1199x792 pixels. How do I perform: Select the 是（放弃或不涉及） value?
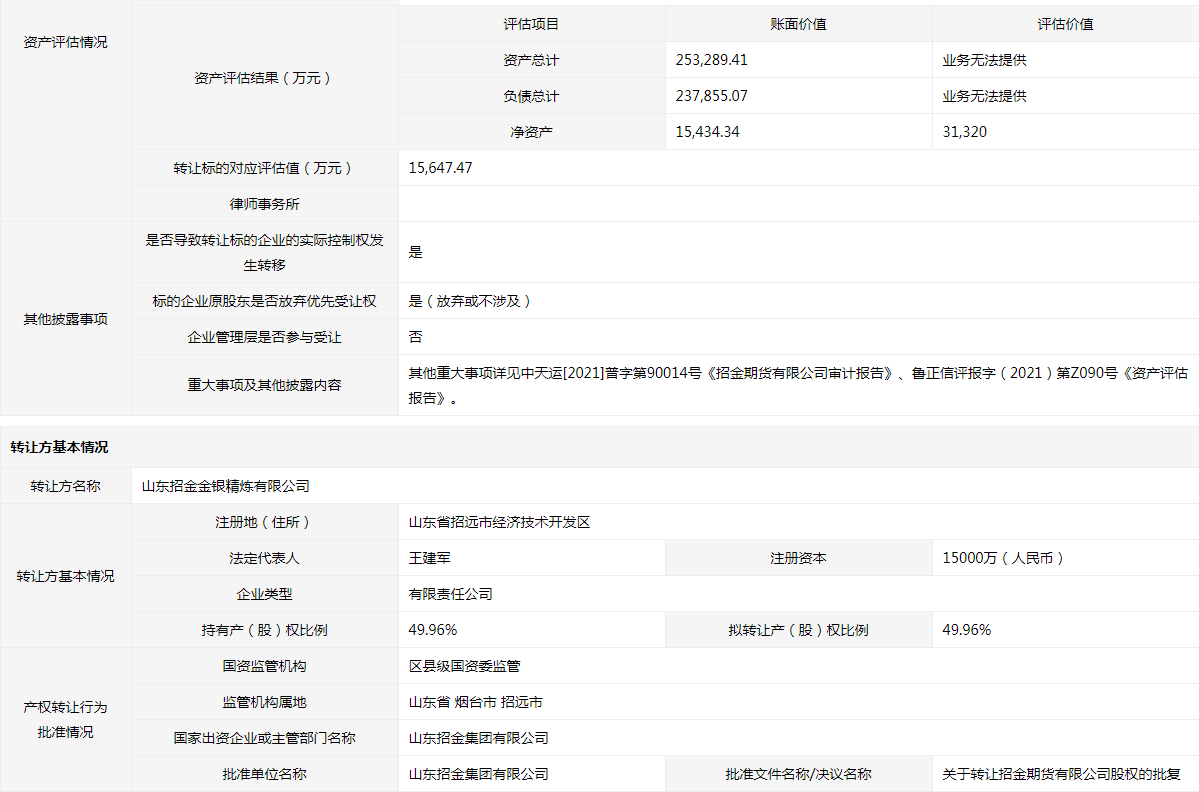pos(472,300)
